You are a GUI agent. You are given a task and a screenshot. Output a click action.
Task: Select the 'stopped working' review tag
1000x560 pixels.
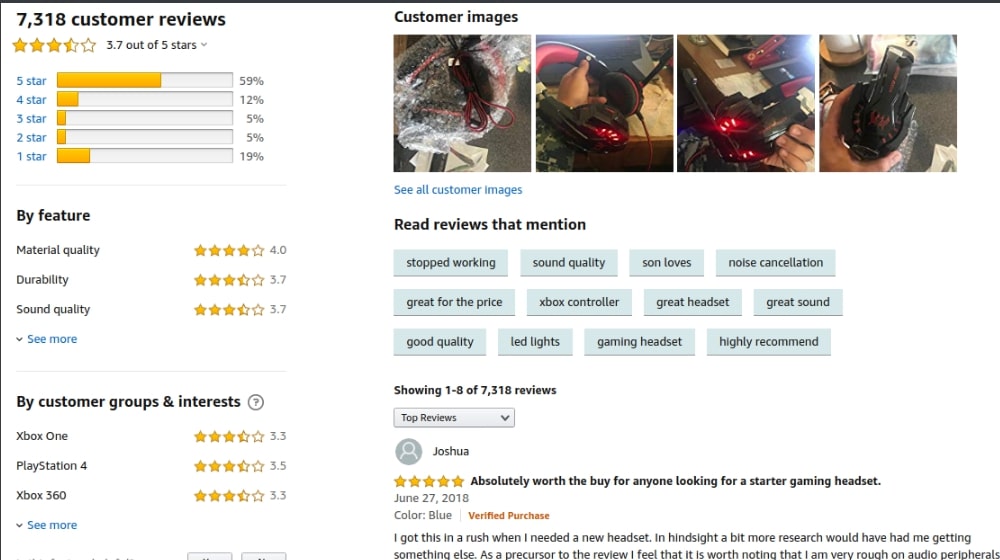point(451,263)
